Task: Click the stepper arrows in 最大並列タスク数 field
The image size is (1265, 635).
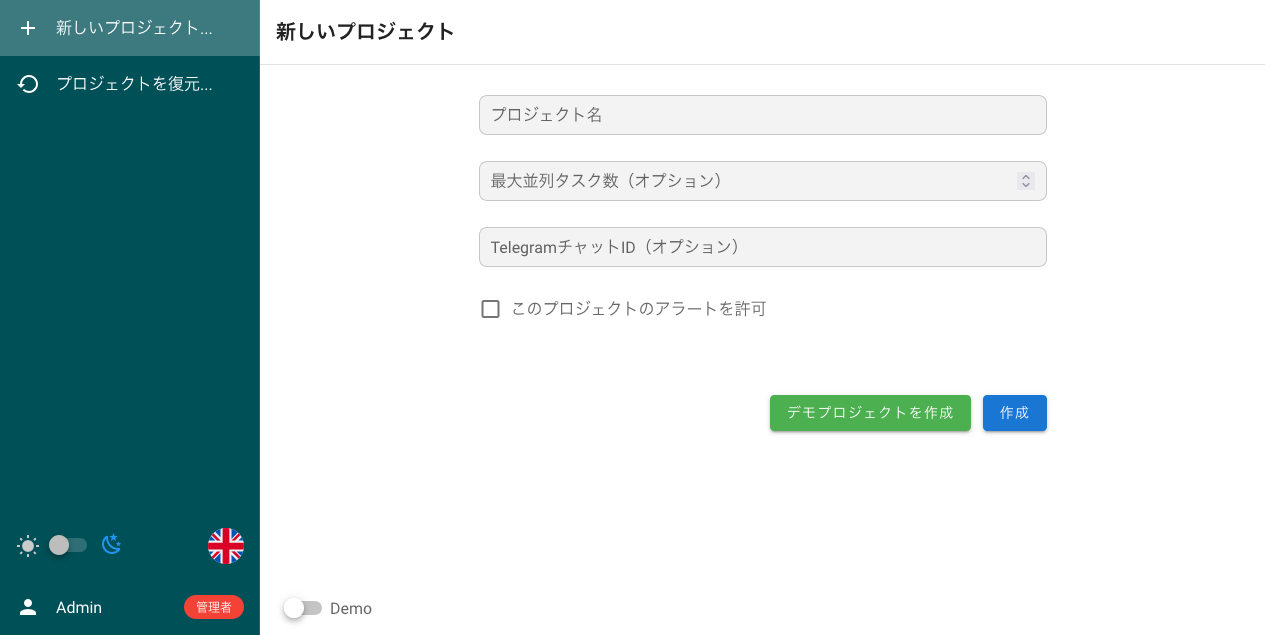Action: click(1025, 181)
